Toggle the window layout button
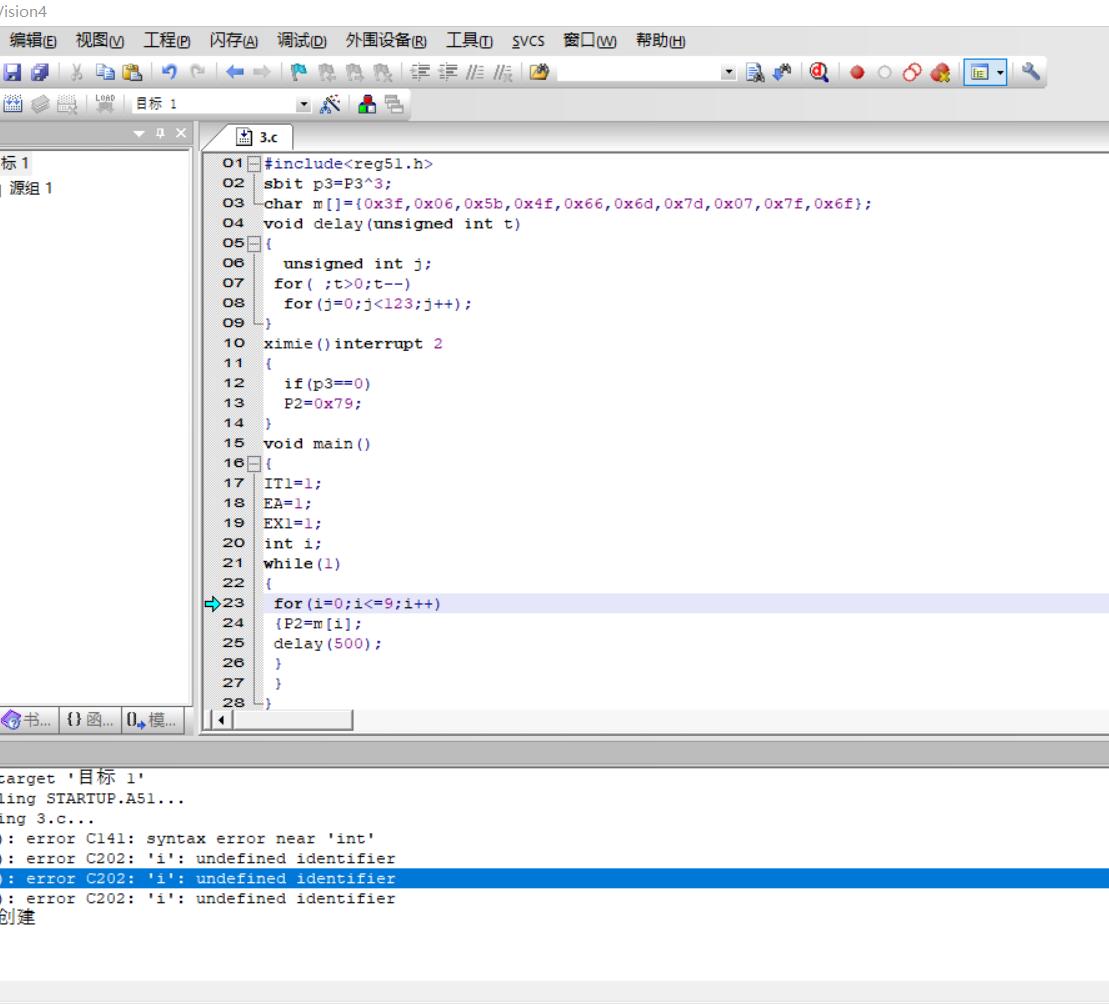1109x1004 pixels. tap(980, 72)
